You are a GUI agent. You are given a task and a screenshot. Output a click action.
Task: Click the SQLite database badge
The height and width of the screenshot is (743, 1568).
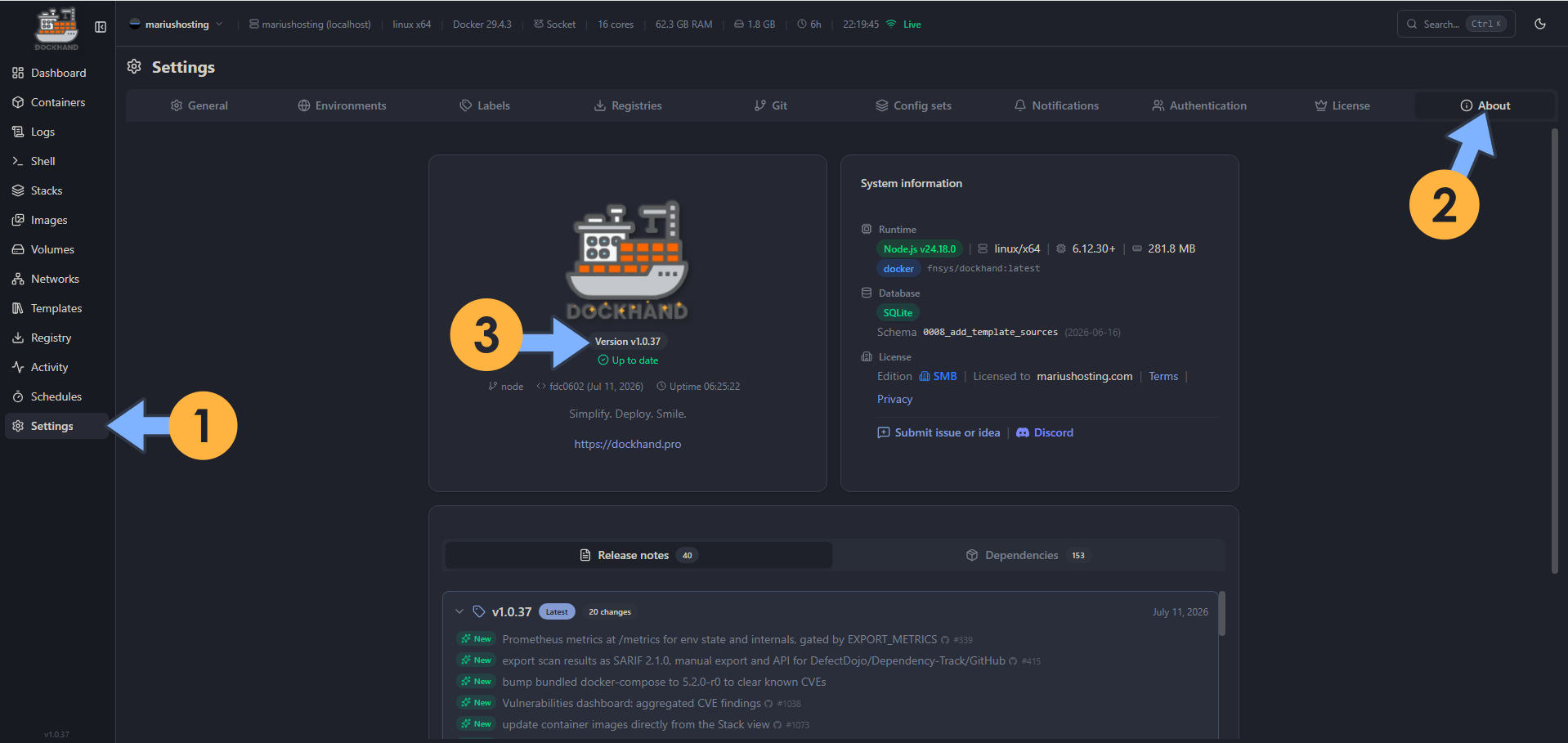[x=898, y=313]
